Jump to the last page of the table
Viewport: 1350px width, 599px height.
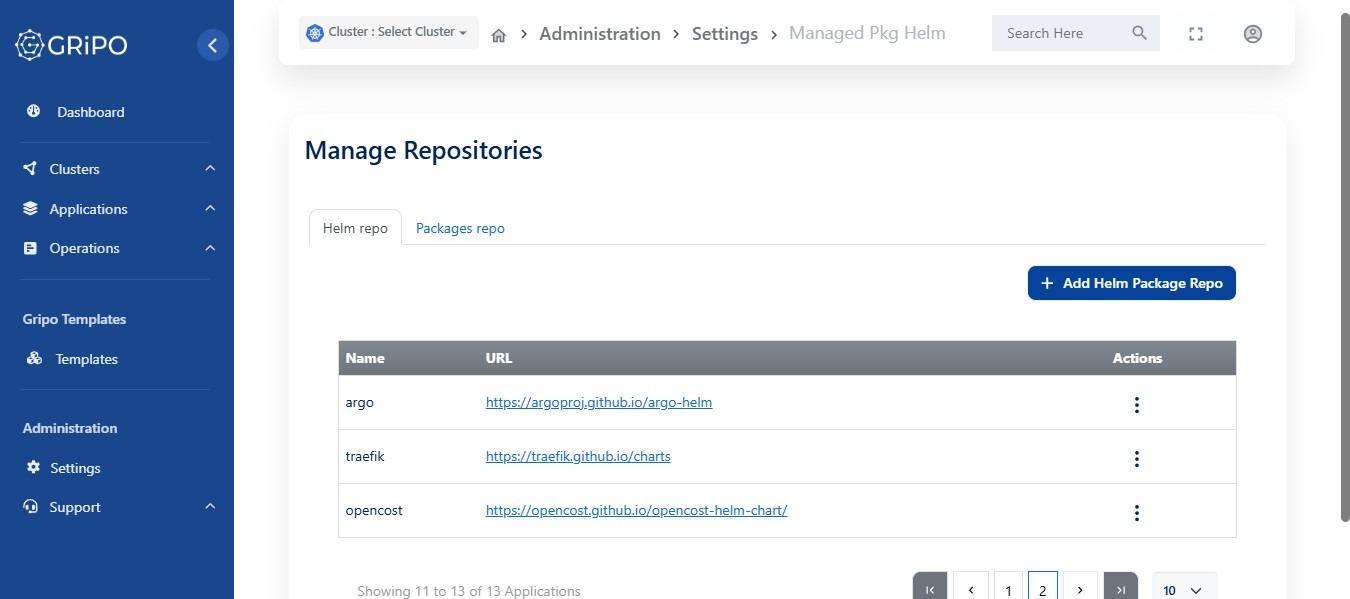pyautogui.click(x=1120, y=589)
